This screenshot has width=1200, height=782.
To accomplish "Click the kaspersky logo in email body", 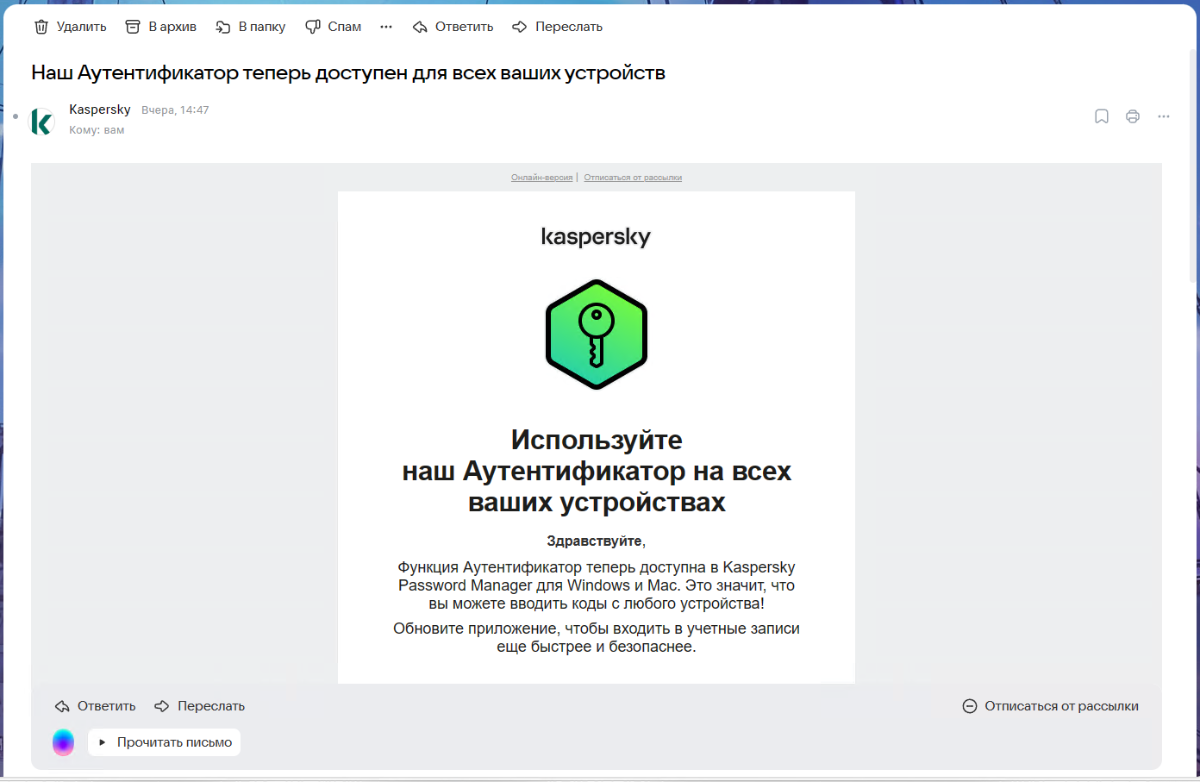I will point(596,238).
